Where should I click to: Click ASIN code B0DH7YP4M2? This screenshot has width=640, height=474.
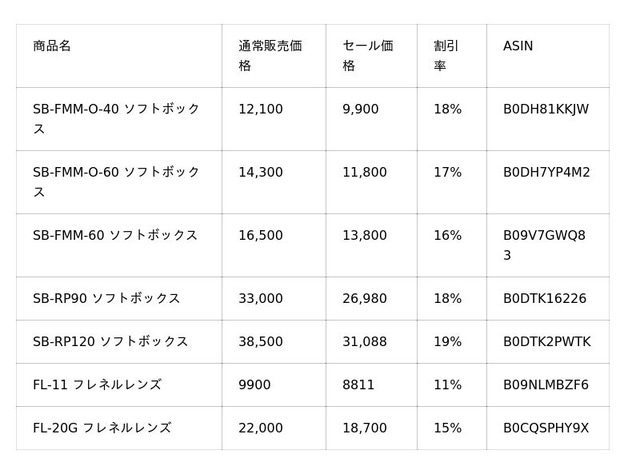[x=546, y=172]
